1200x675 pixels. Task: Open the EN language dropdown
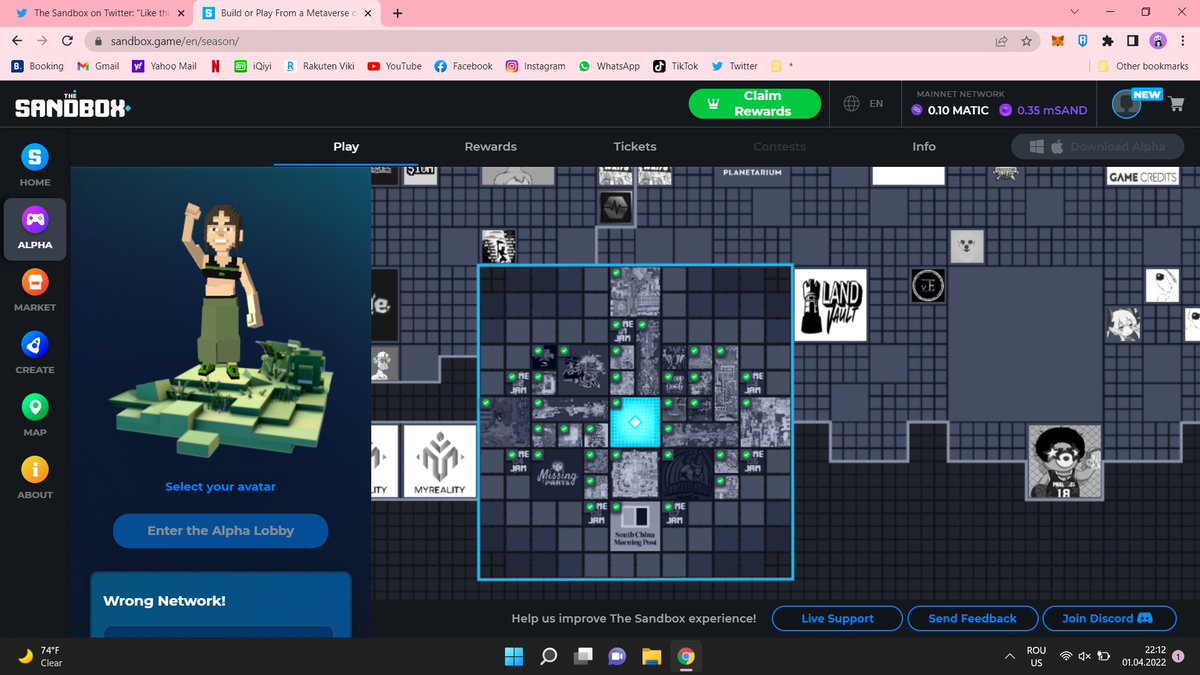(876, 103)
